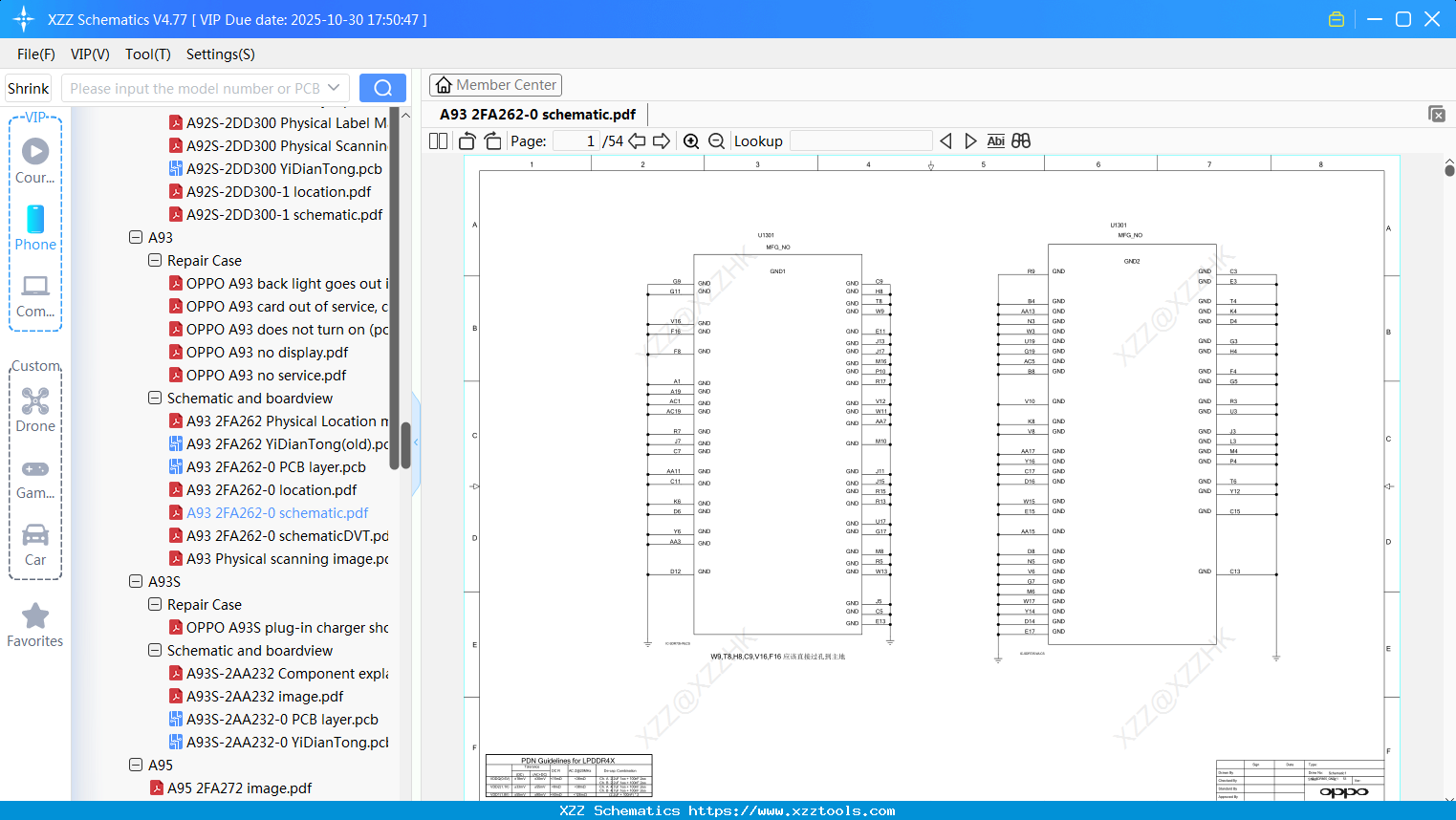Toggle the sidebar panel collapse handle
Screen dimensions: 1456x820
pyautogui.click(x=415, y=442)
